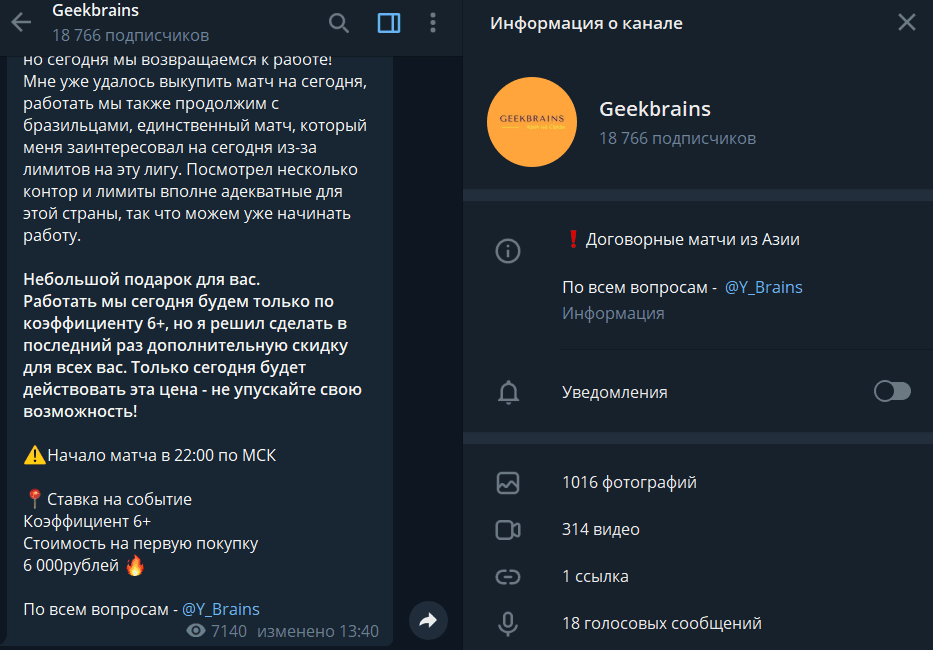Screen dimensions: 933x650
Task: Click the photos icon in shared media
Action: (x=508, y=483)
